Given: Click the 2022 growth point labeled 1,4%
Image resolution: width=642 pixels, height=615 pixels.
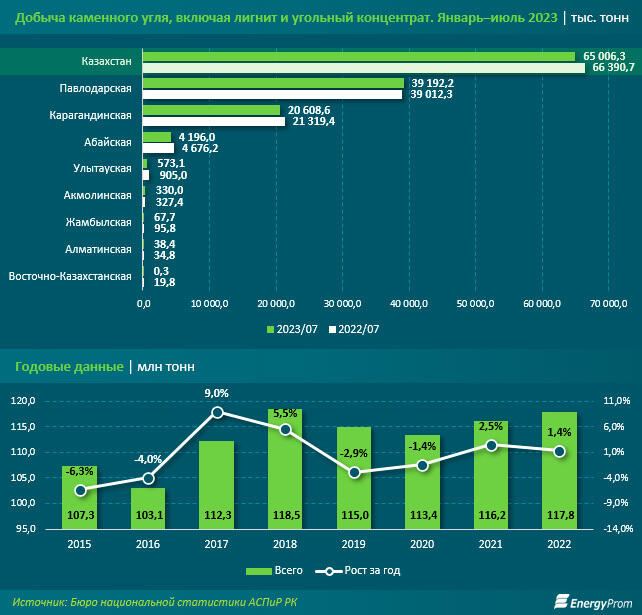Looking at the screenshot, I should click(559, 451).
